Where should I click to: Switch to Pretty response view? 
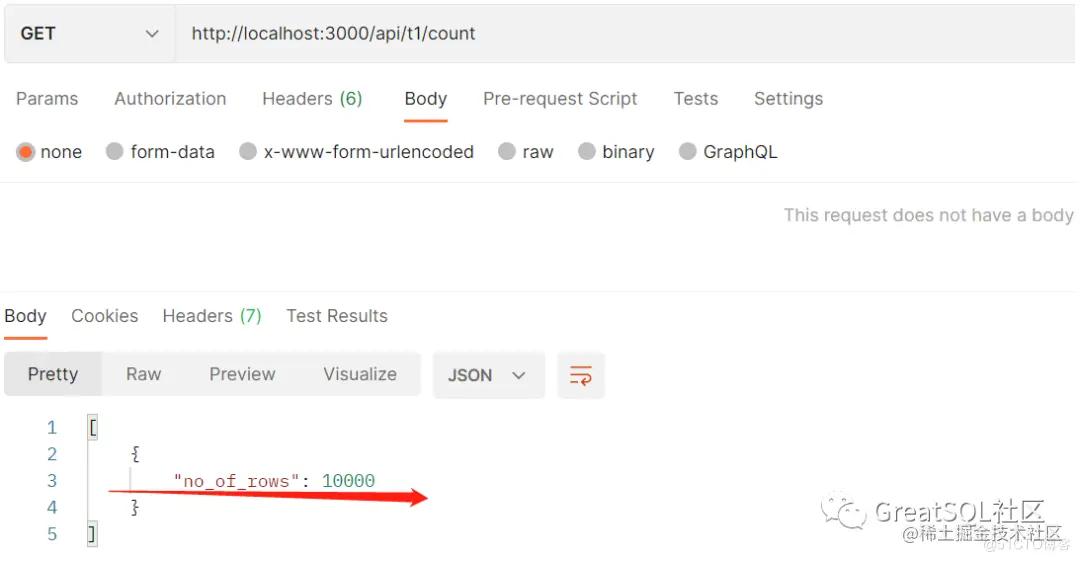53,374
